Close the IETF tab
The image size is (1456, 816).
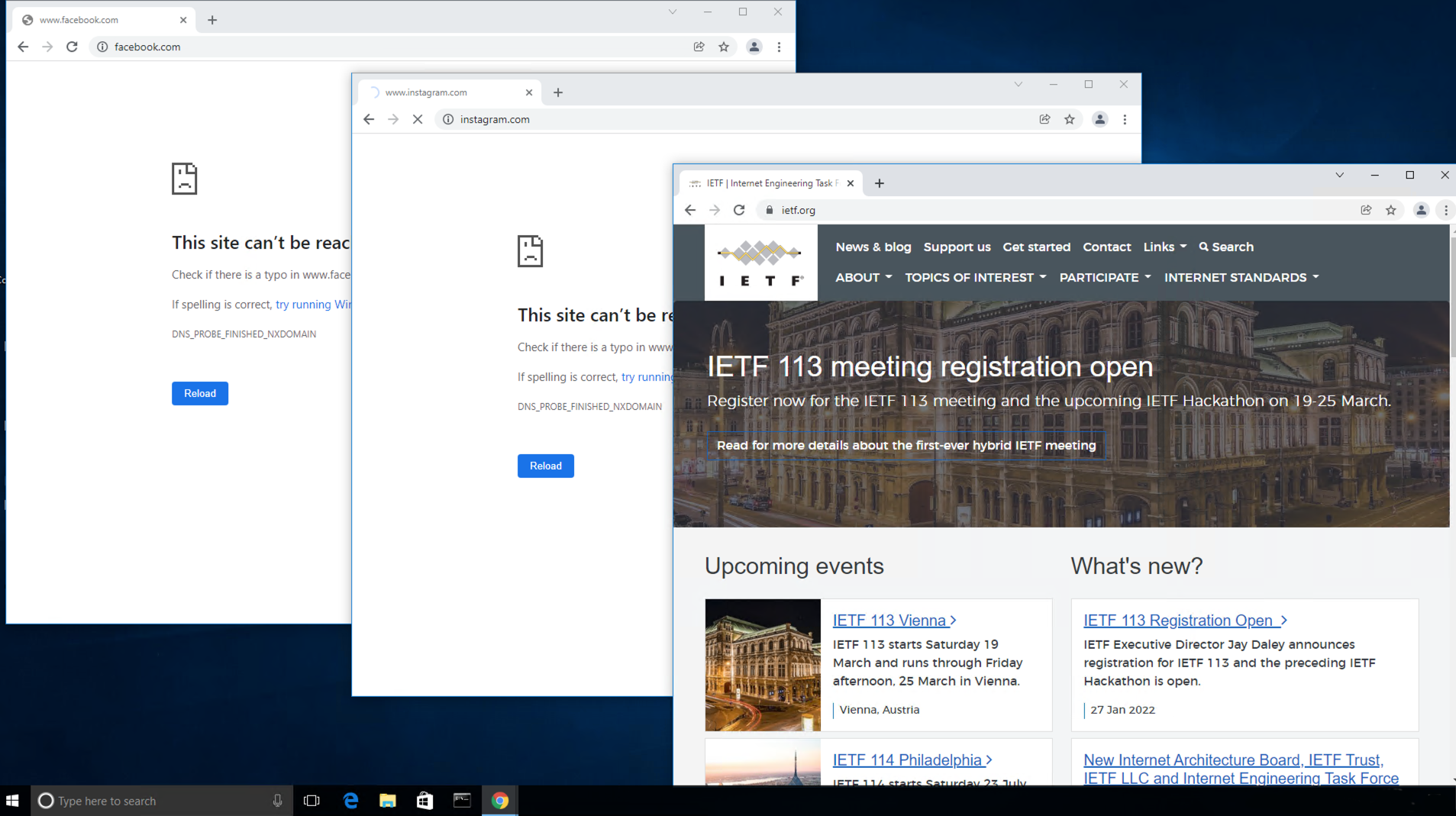pos(851,183)
